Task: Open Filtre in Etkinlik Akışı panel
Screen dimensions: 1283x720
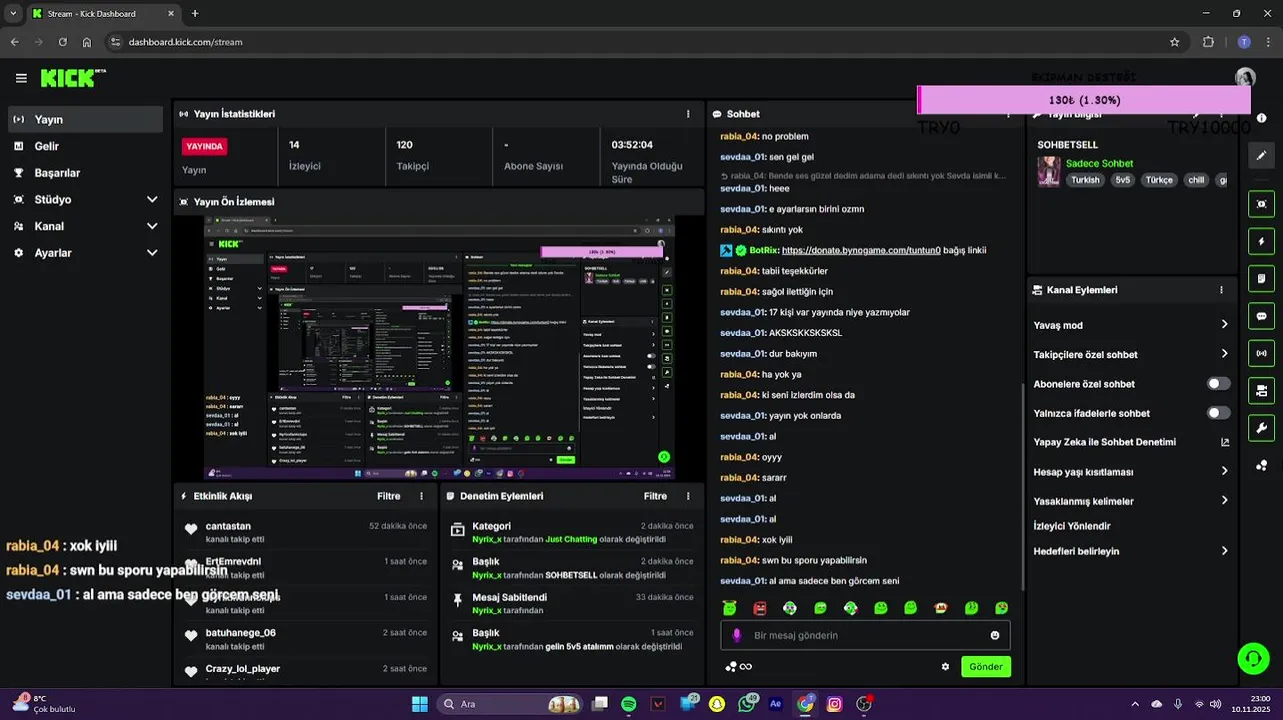Action: click(x=389, y=496)
